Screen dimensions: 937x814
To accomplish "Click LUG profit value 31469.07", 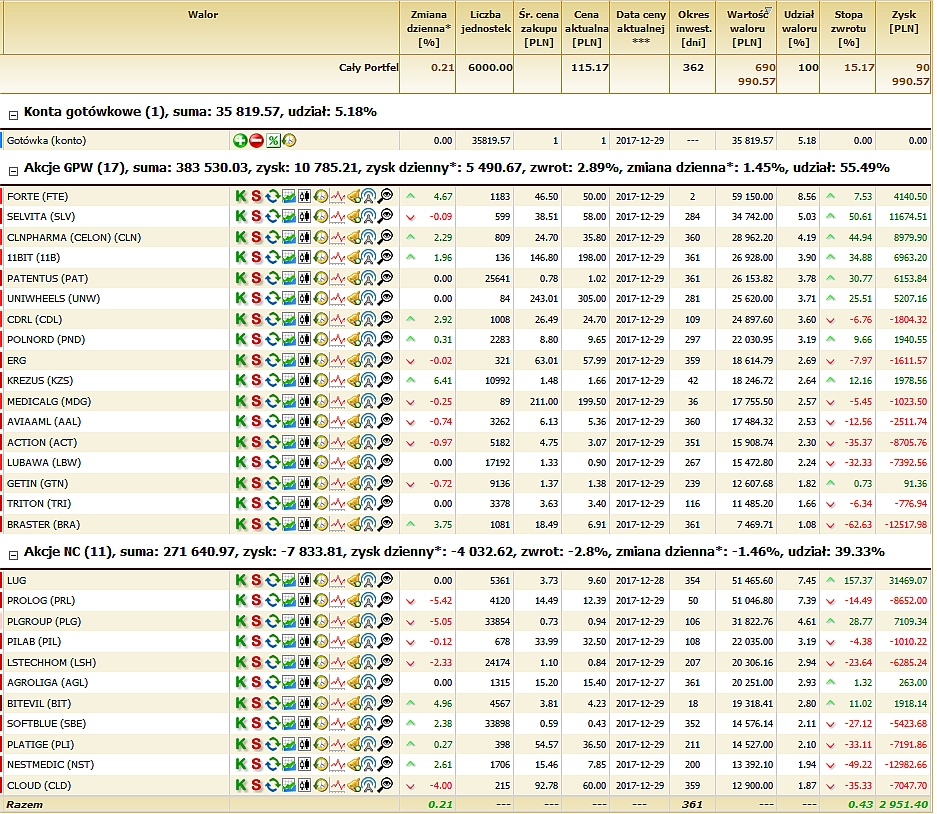I will [908, 580].
